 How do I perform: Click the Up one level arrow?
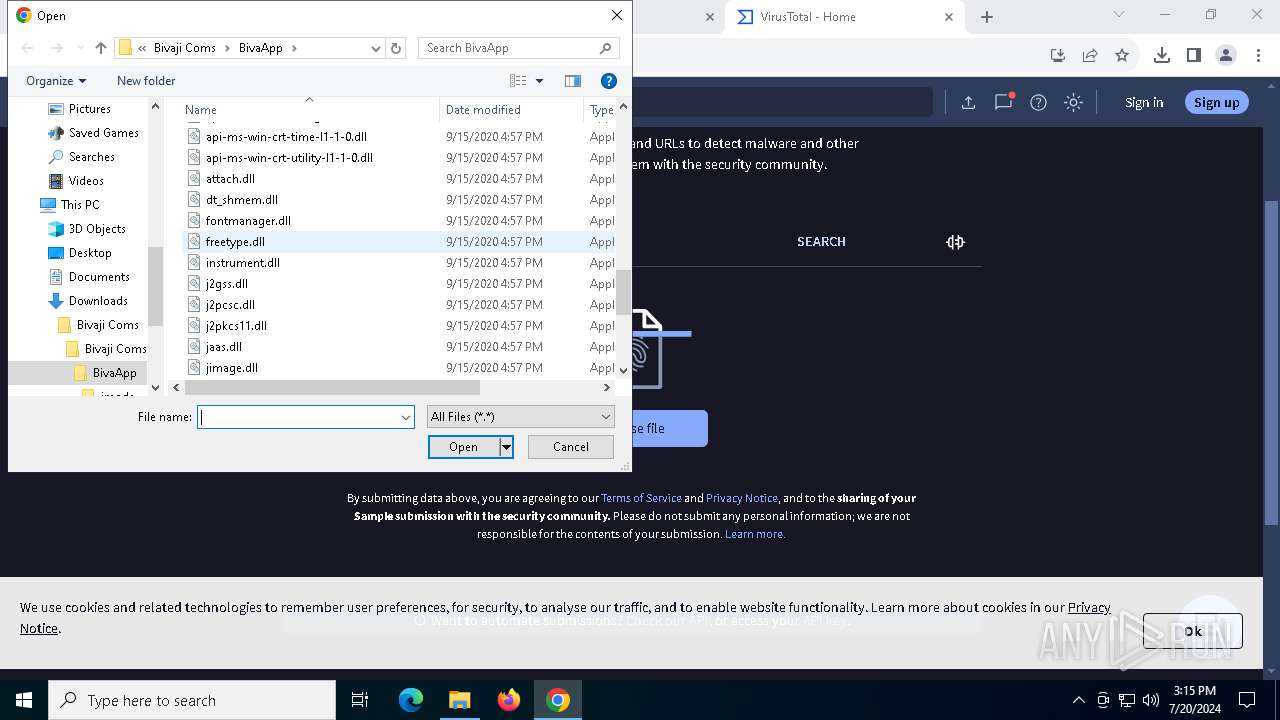point(100,48)
